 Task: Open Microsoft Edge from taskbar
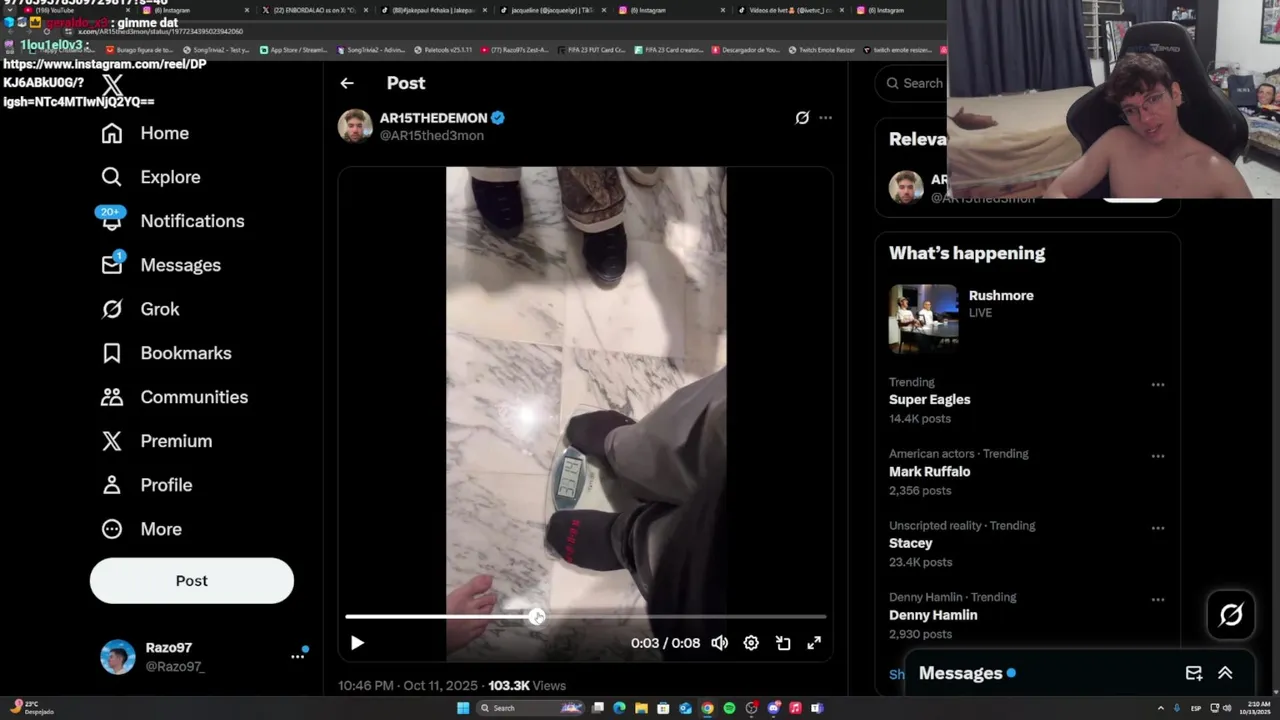click(x=619, y=708)
